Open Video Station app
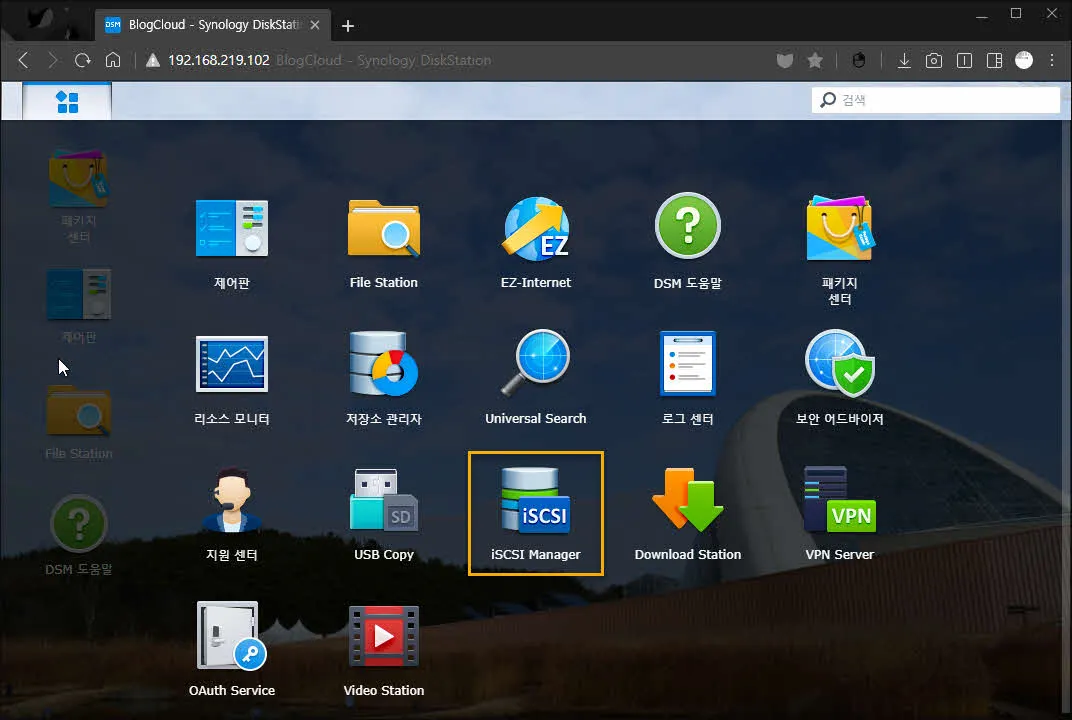The width and height of the screenshot is (1072, 720). (384, 650)
